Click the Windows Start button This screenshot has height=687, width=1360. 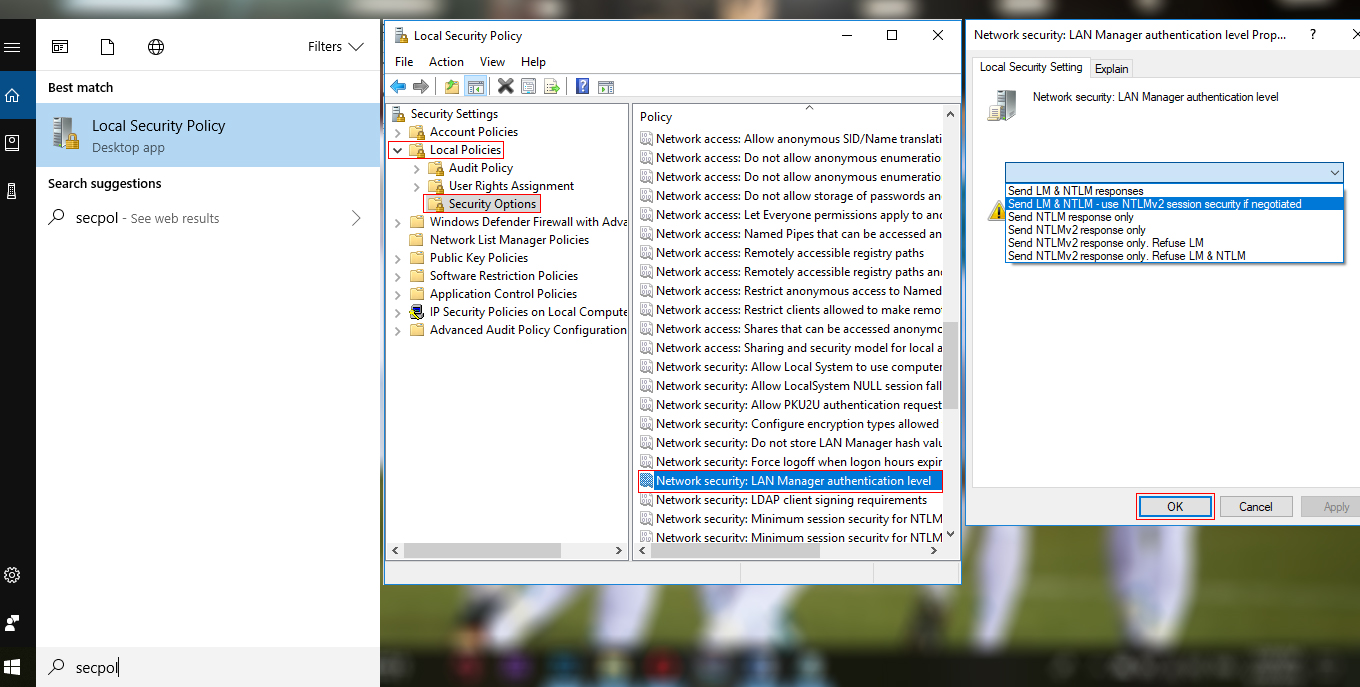point(12,666)
